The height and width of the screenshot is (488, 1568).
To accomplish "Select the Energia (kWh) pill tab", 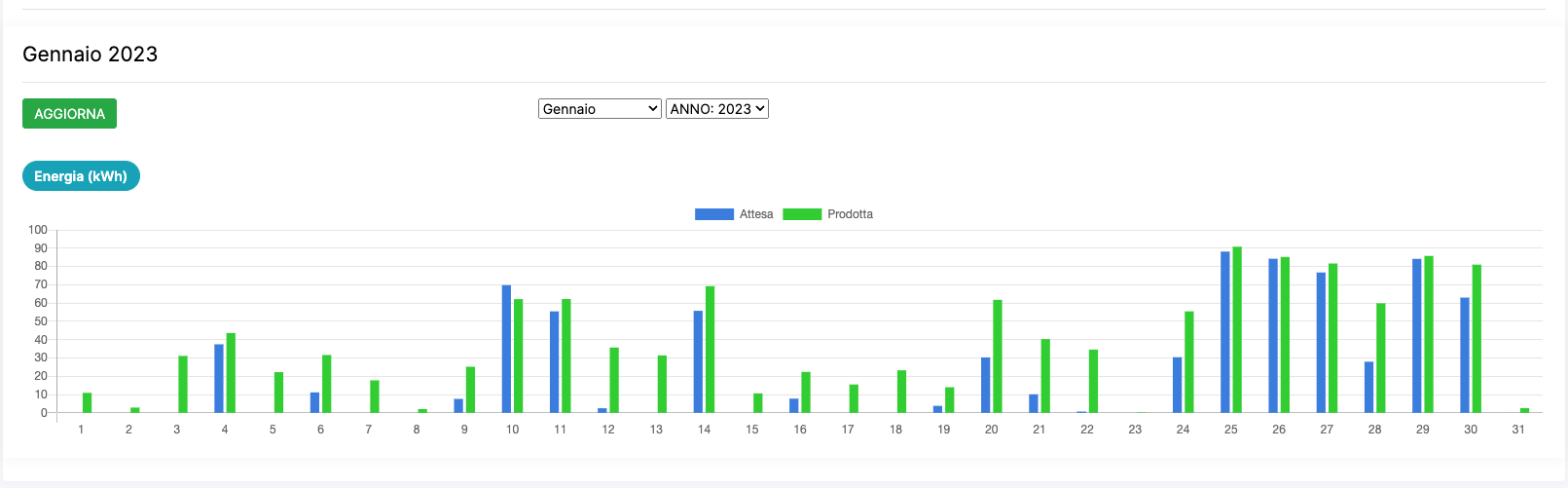I will coord(81,176).
